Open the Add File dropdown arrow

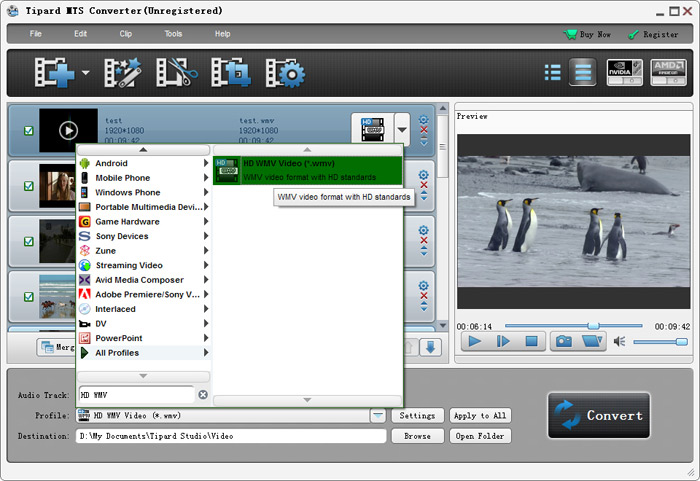click(x=85, y=72)
